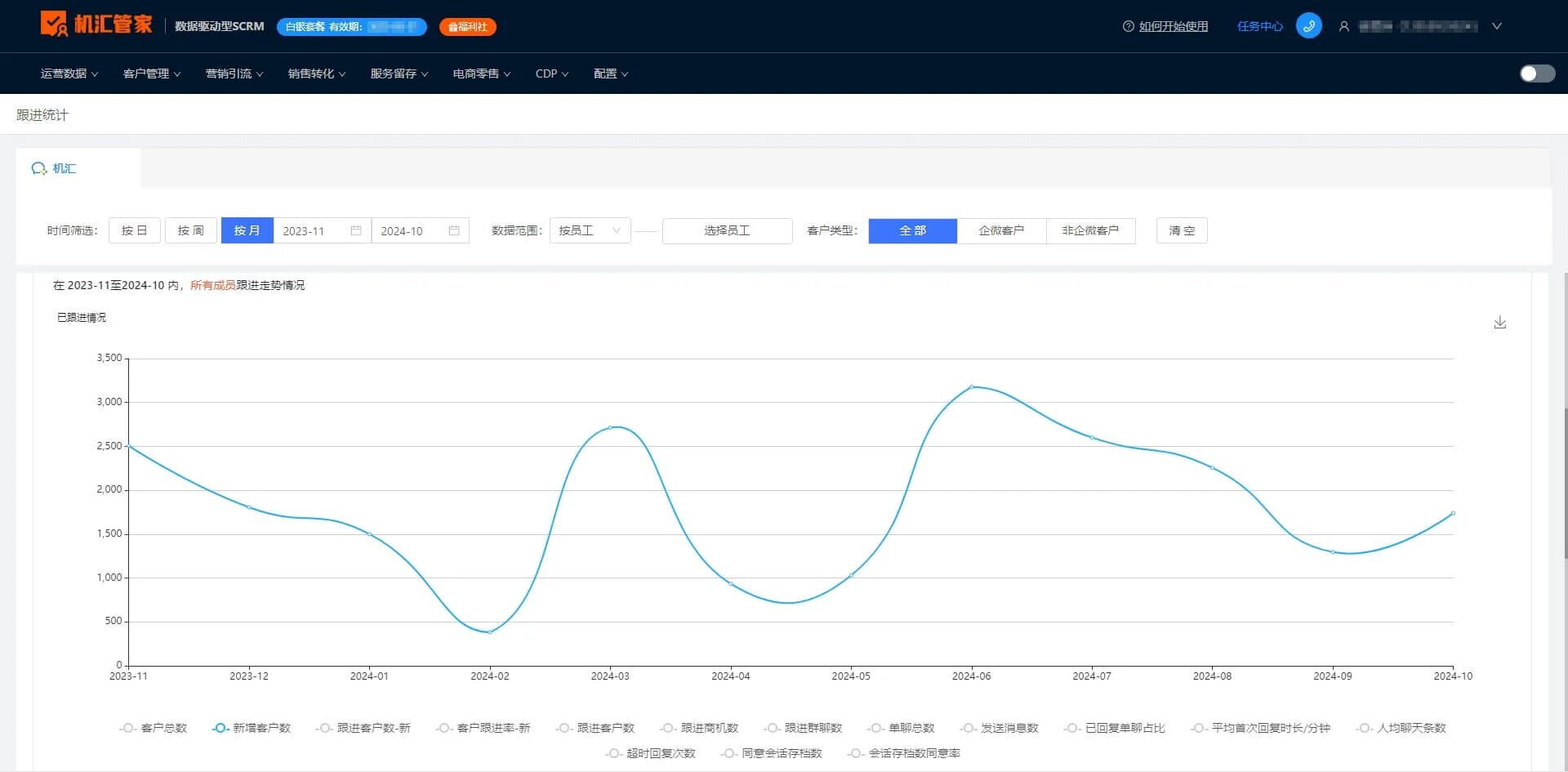1568x772 pixels.
Task: Click the 机汇管家 logo icon
Action: (x=54, y=24)
